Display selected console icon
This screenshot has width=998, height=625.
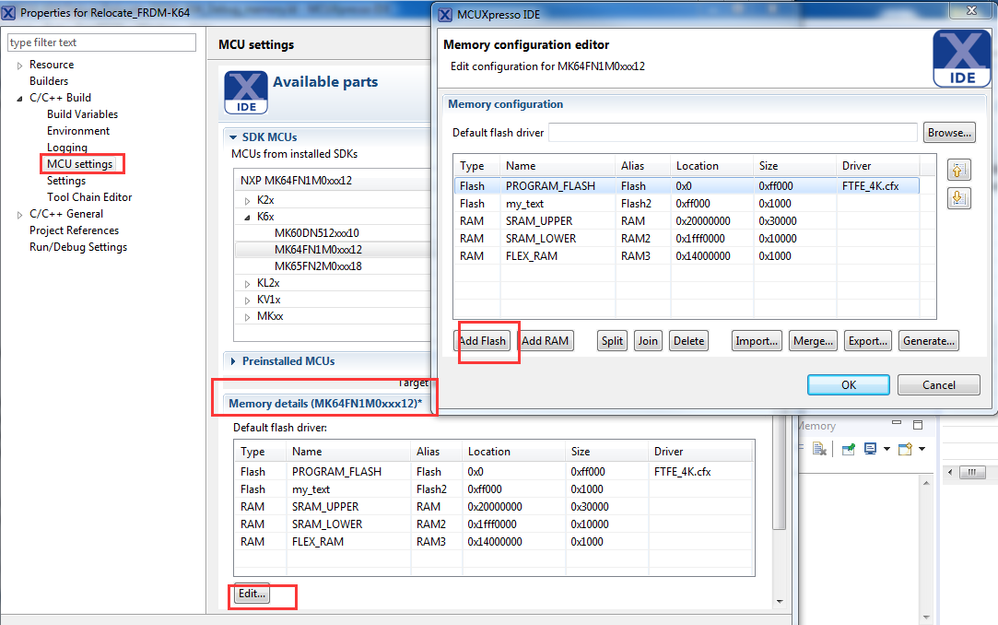pos(870,449)
